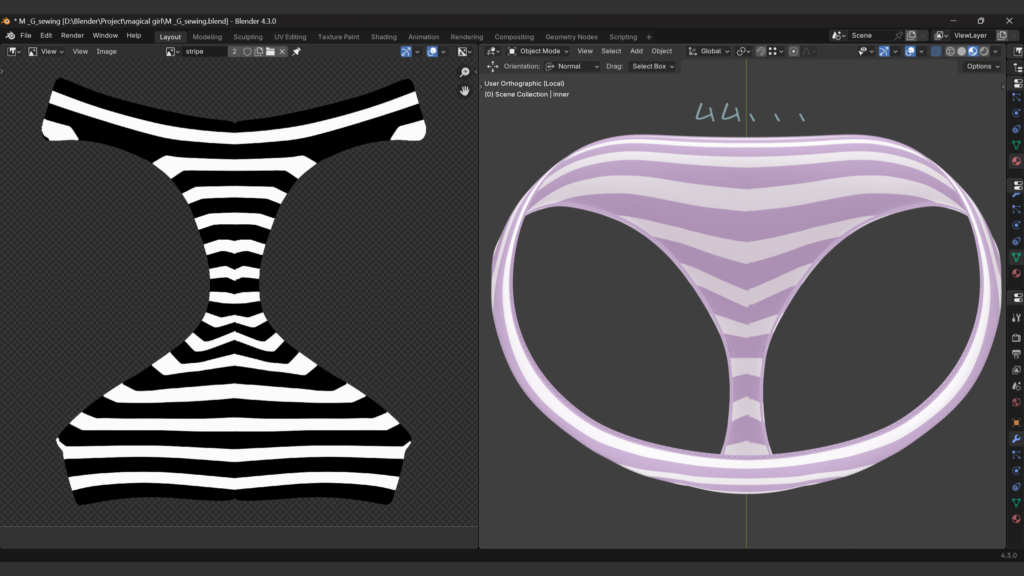
Task: Select the pan hand gizmo icon
Action: click(x=465, y=90)
